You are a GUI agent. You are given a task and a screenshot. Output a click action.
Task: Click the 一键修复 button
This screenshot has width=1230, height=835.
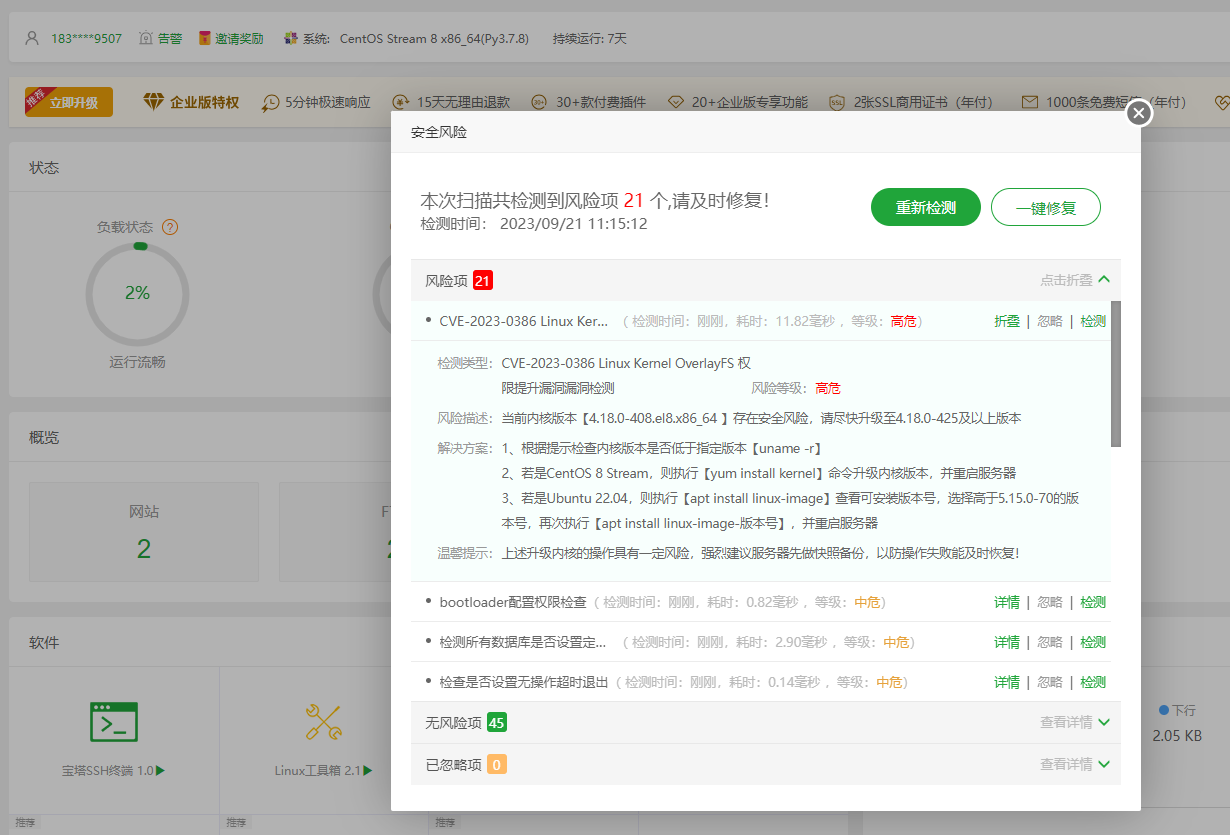click(x=1046, y=207)
